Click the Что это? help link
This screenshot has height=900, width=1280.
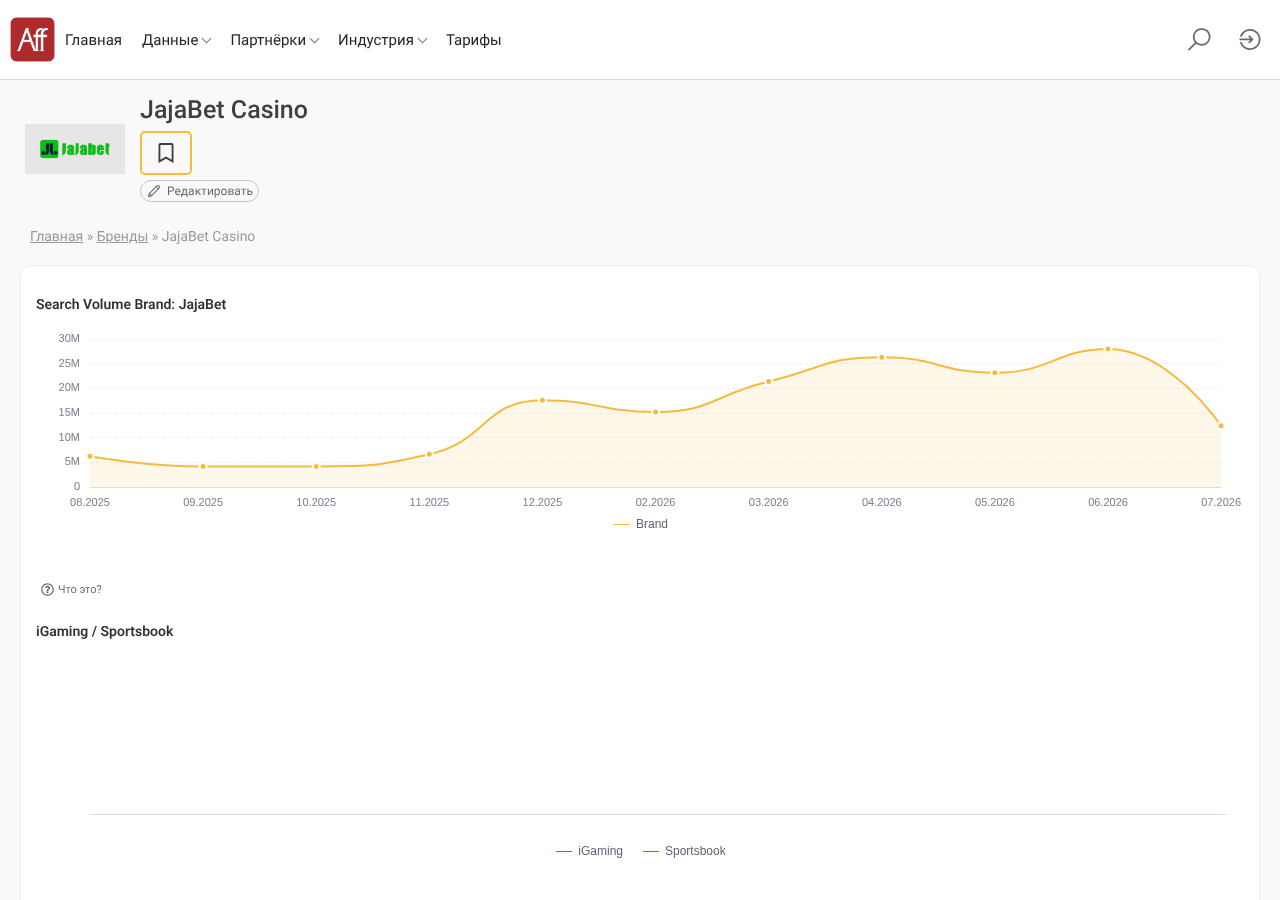pyautogui.click(x=80, y=590)
